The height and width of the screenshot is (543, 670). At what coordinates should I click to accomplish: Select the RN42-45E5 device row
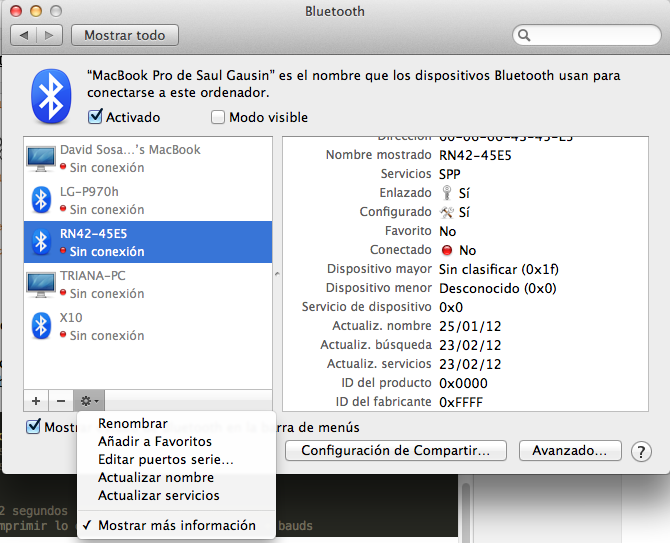point(148,242)
